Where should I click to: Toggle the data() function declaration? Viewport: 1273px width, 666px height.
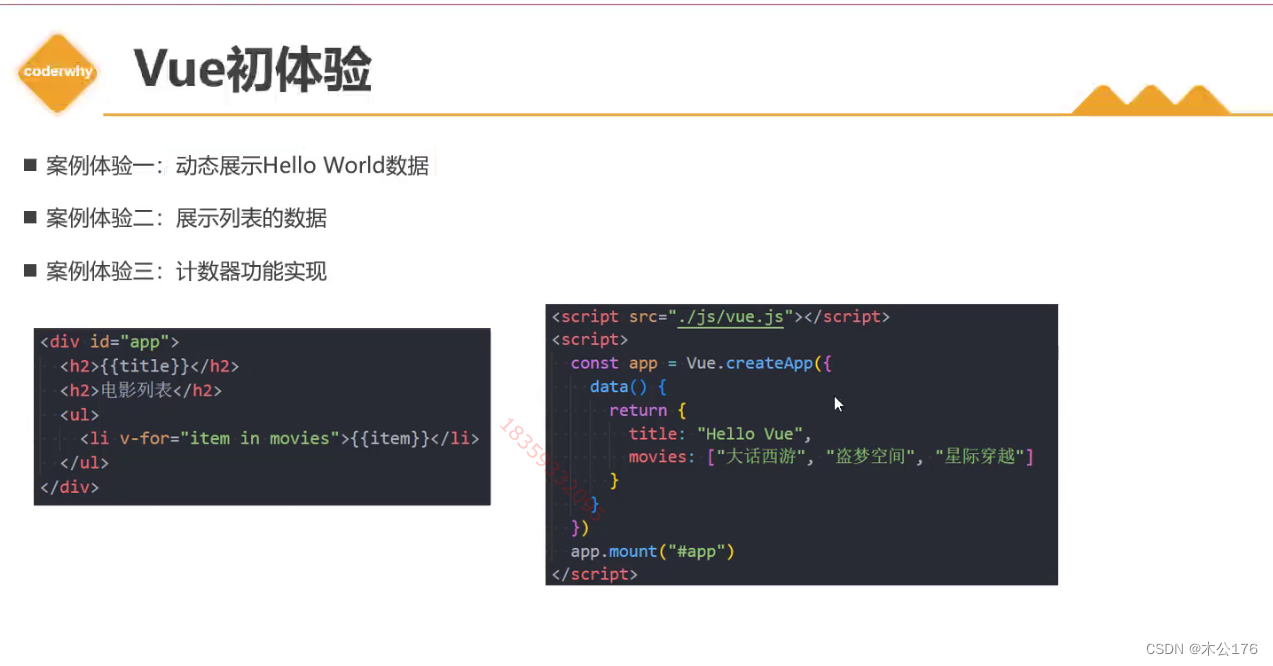pos(618,386)
